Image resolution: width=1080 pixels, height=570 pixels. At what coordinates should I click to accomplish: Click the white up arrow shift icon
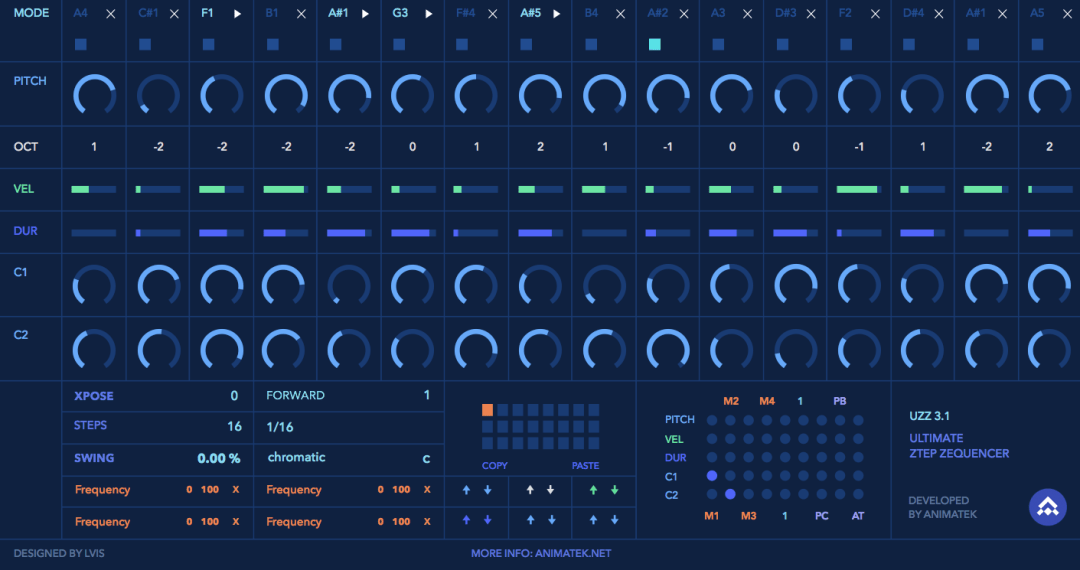click(530, 490)
